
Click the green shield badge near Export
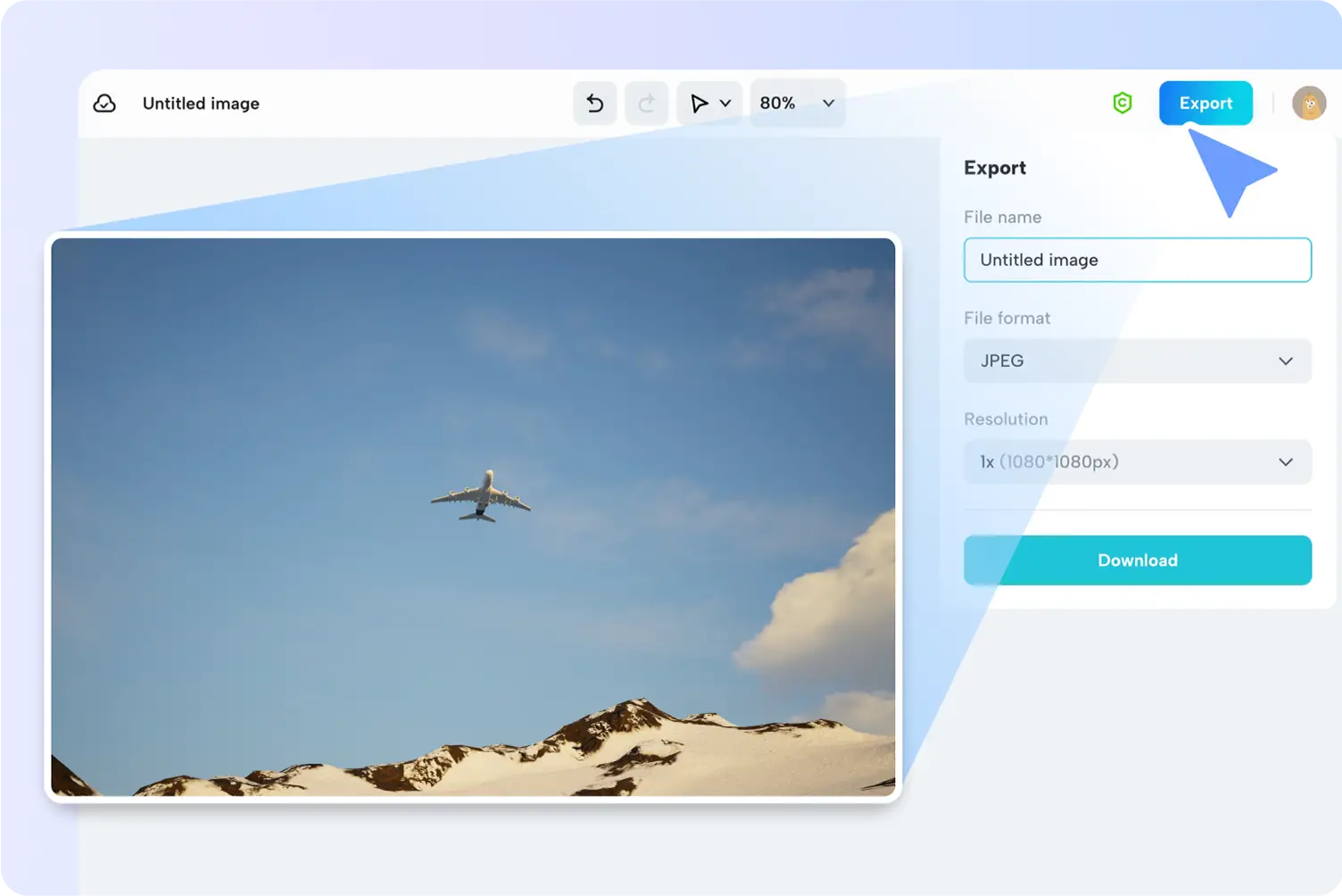coord(1122,103)
